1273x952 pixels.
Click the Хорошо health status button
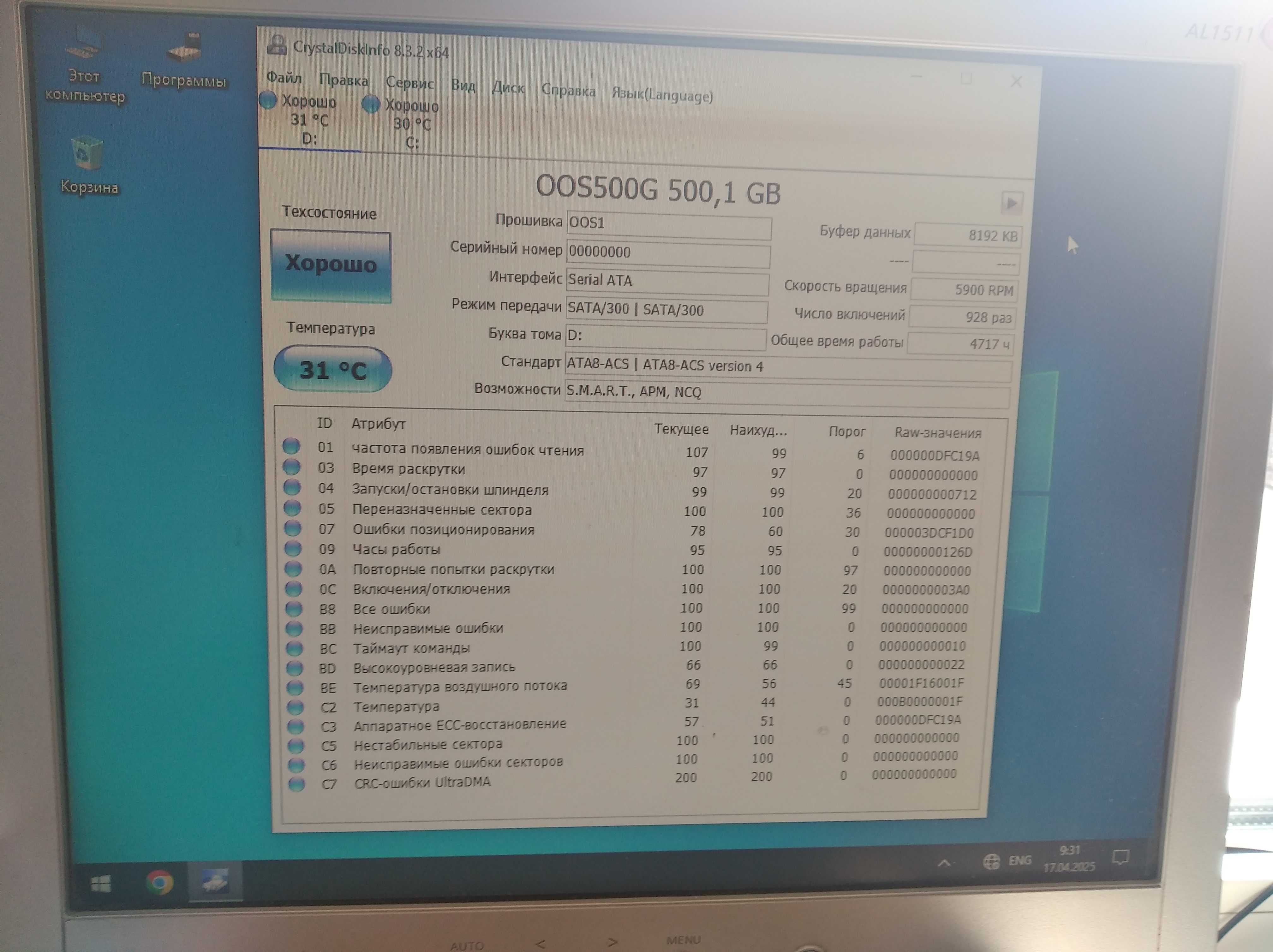click(x=331, y=265)
